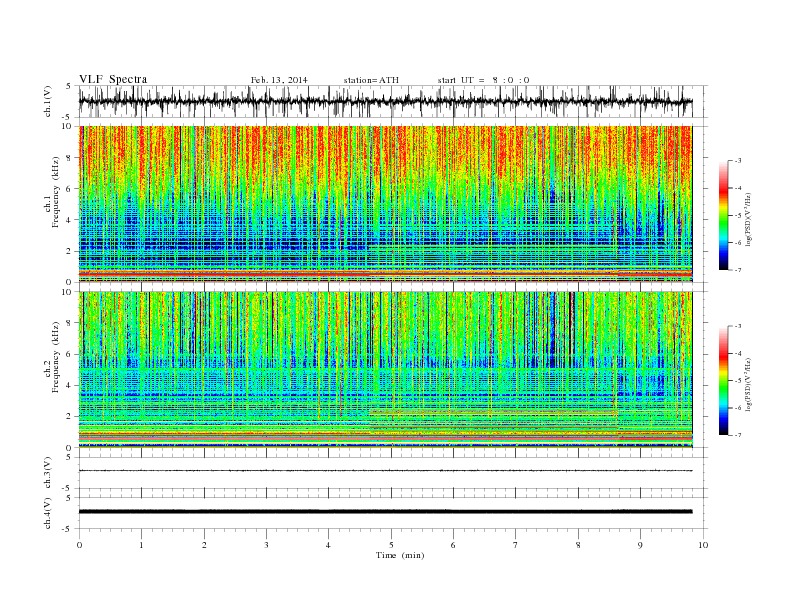Viewport: 792px width, 612px height.
Task: Click time axis tick label "2"
Action: (204, 545)
